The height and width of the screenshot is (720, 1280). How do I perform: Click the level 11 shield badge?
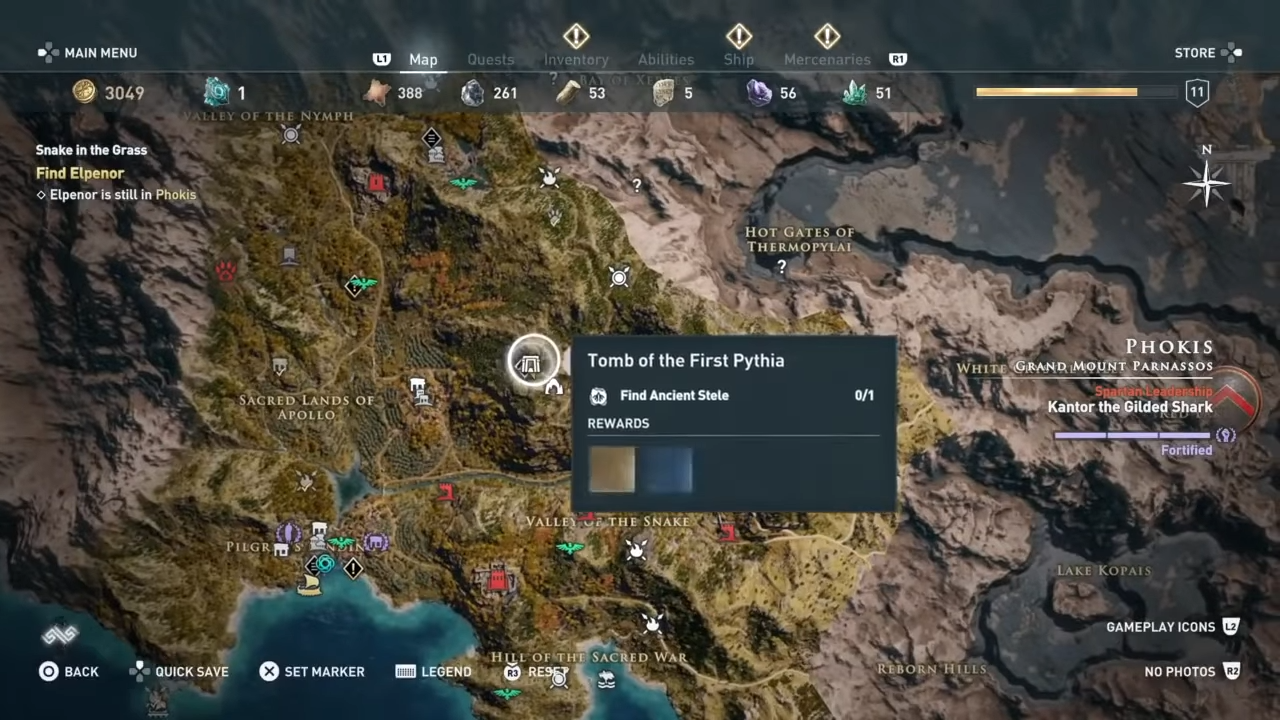1197,93
